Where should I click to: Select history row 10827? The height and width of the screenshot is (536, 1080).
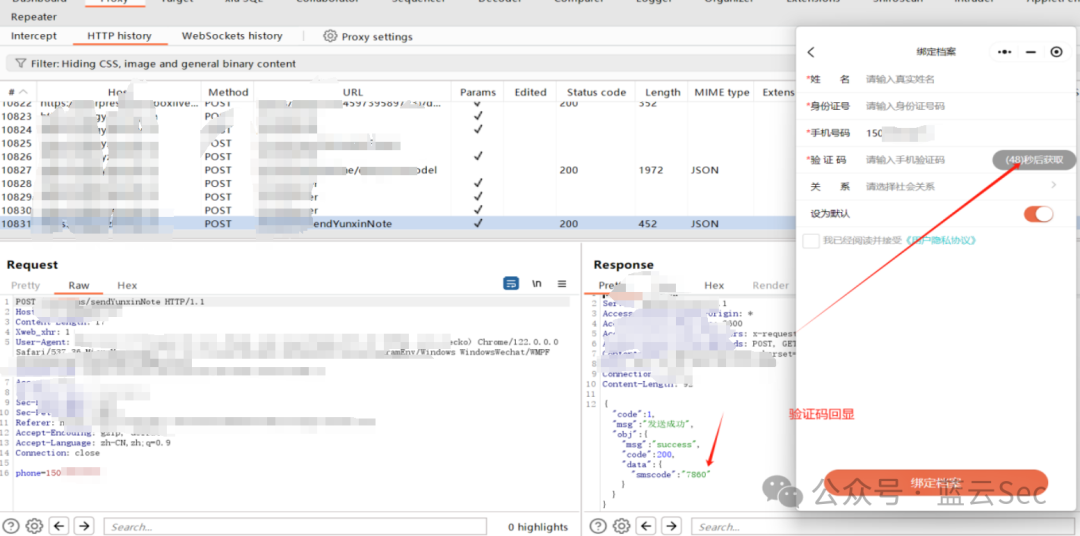[398, 170]
